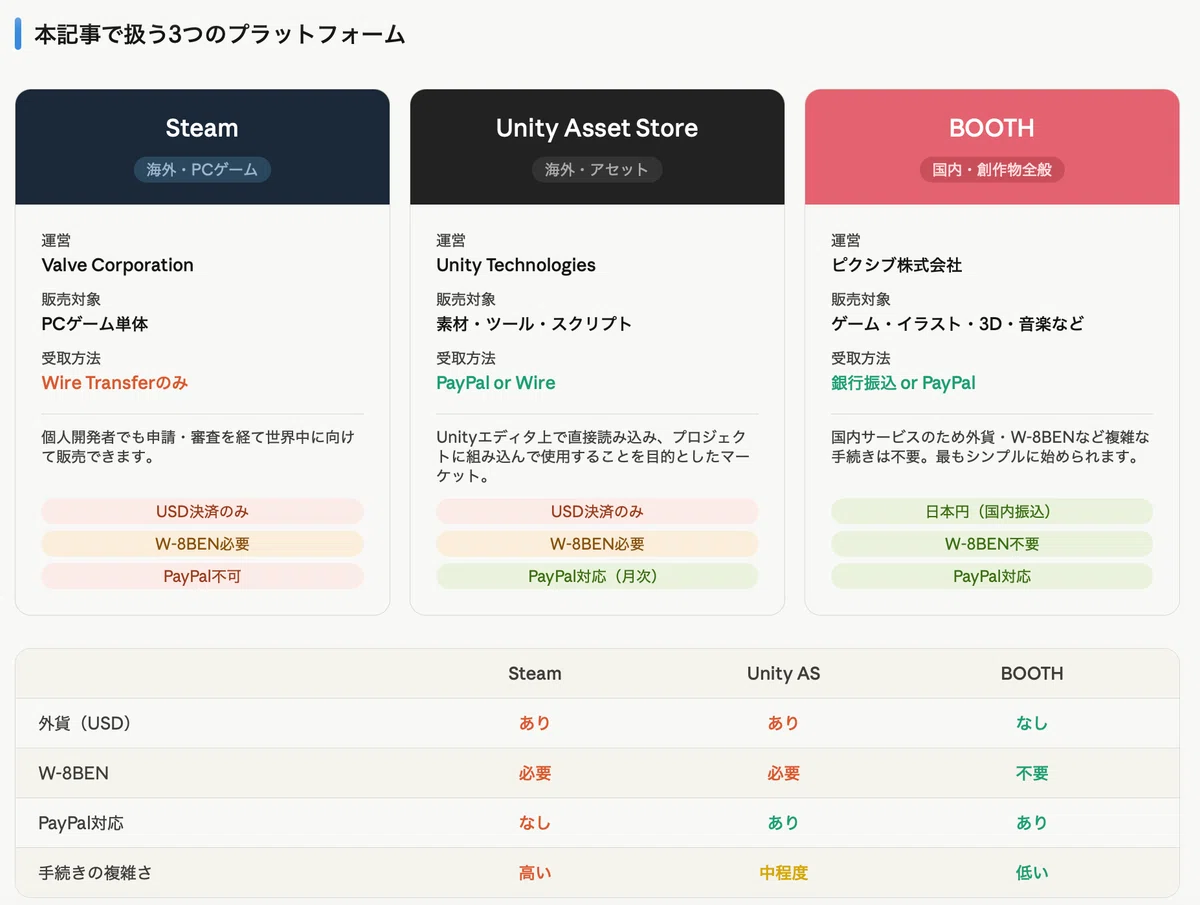Image resolution: width=1200 pixels, height=905 pixels.
Task: Select W-8BEN必要 pill in the Unity card
Action: (x=597, y=544)
